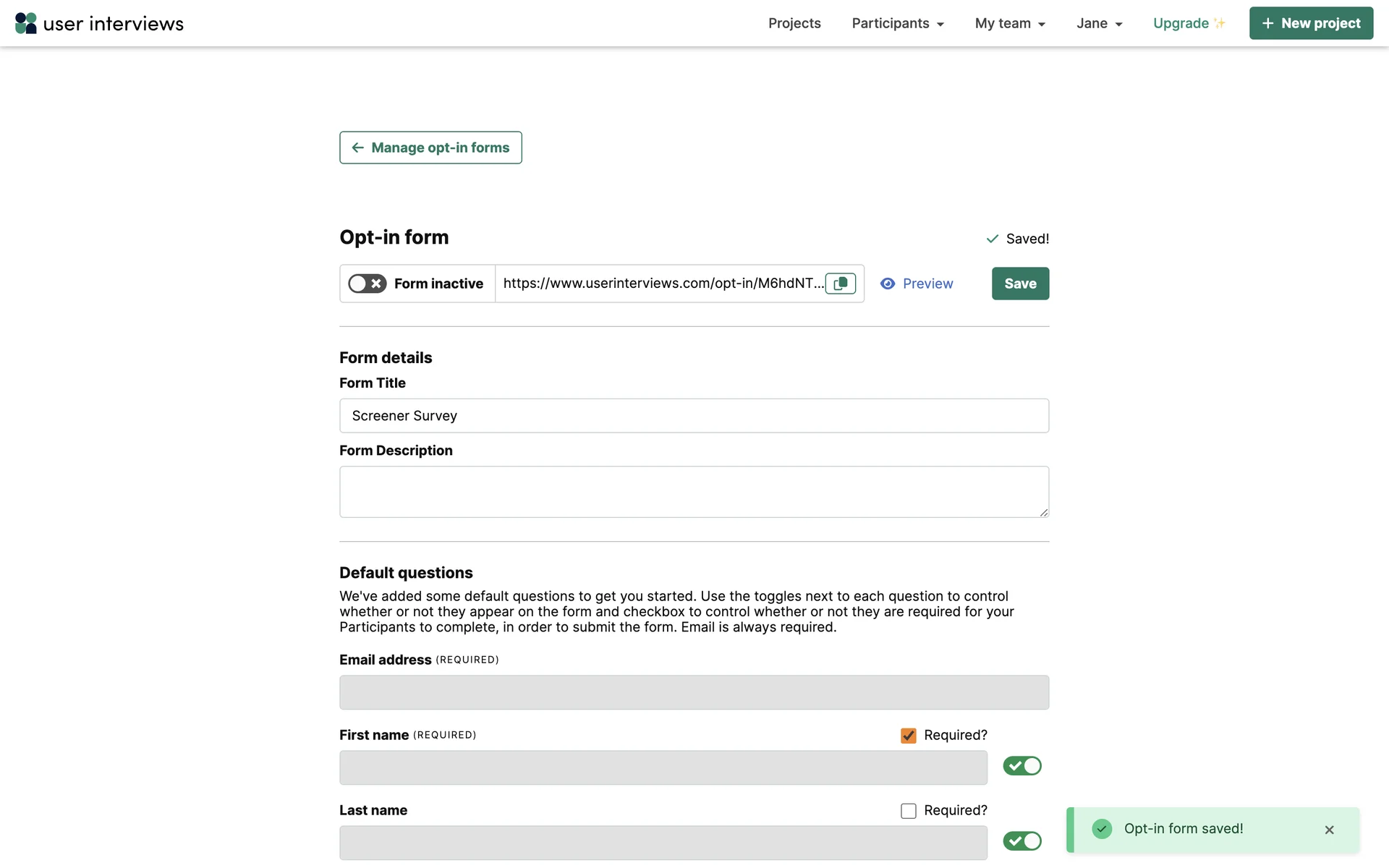1389x868 pixels.
Task: Uncheck the First name Required checkbox
Action: click(909, 736)
